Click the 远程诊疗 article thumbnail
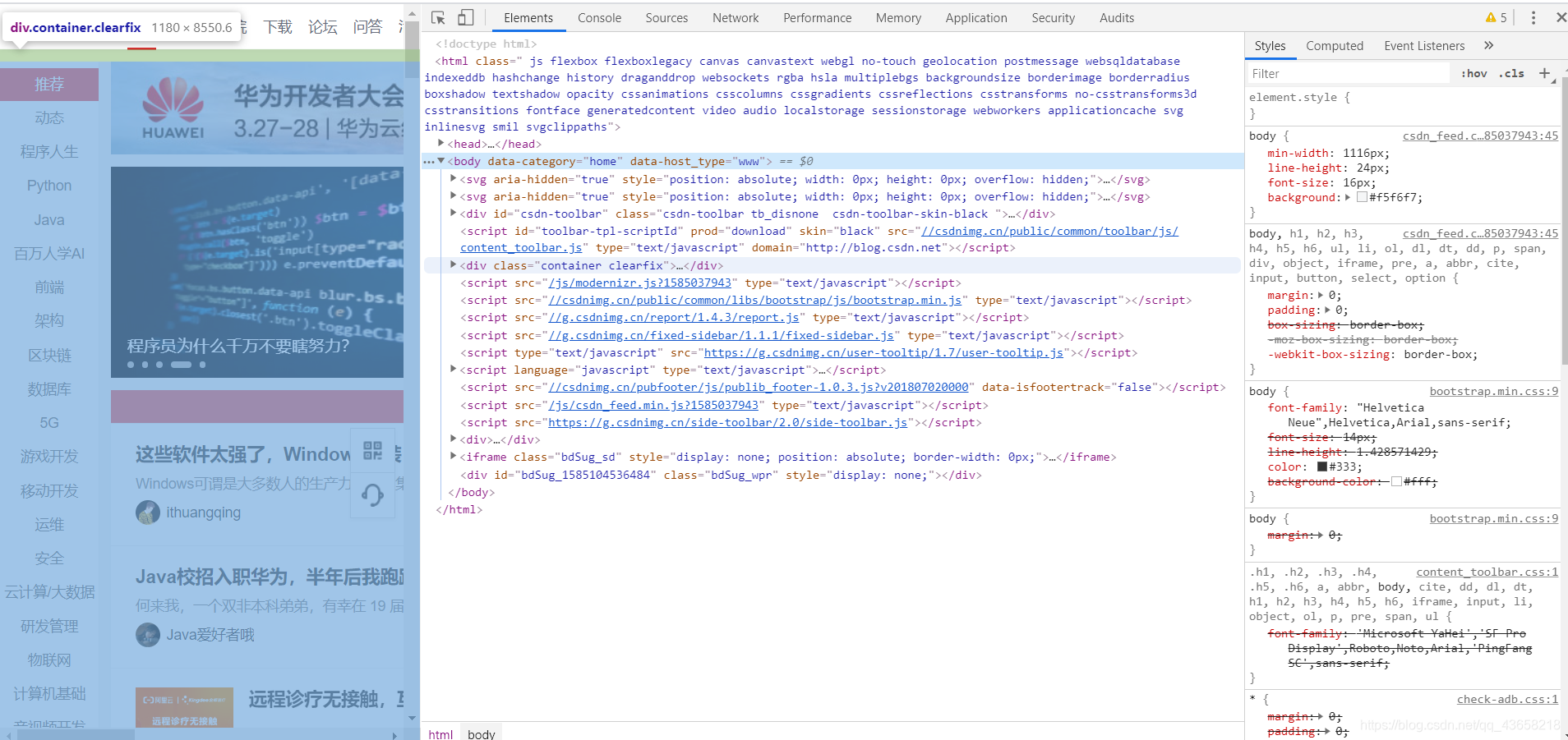This screenshot has height=740, width=1568. click(x=184, y=707)
